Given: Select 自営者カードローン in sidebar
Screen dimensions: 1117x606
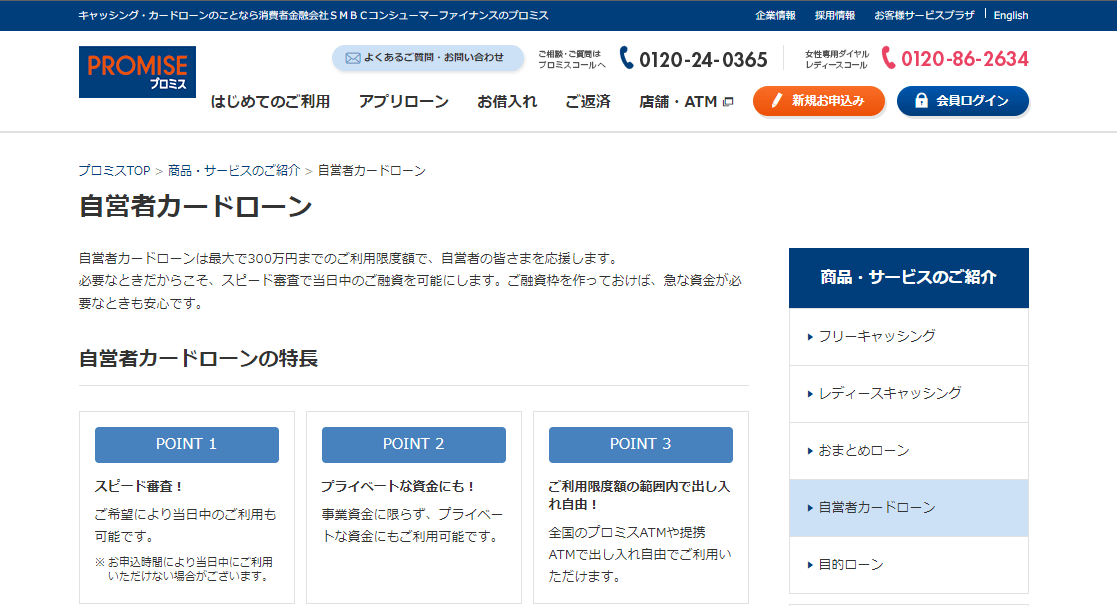Looking at the screenshot, I should click(x=909, y=508).
